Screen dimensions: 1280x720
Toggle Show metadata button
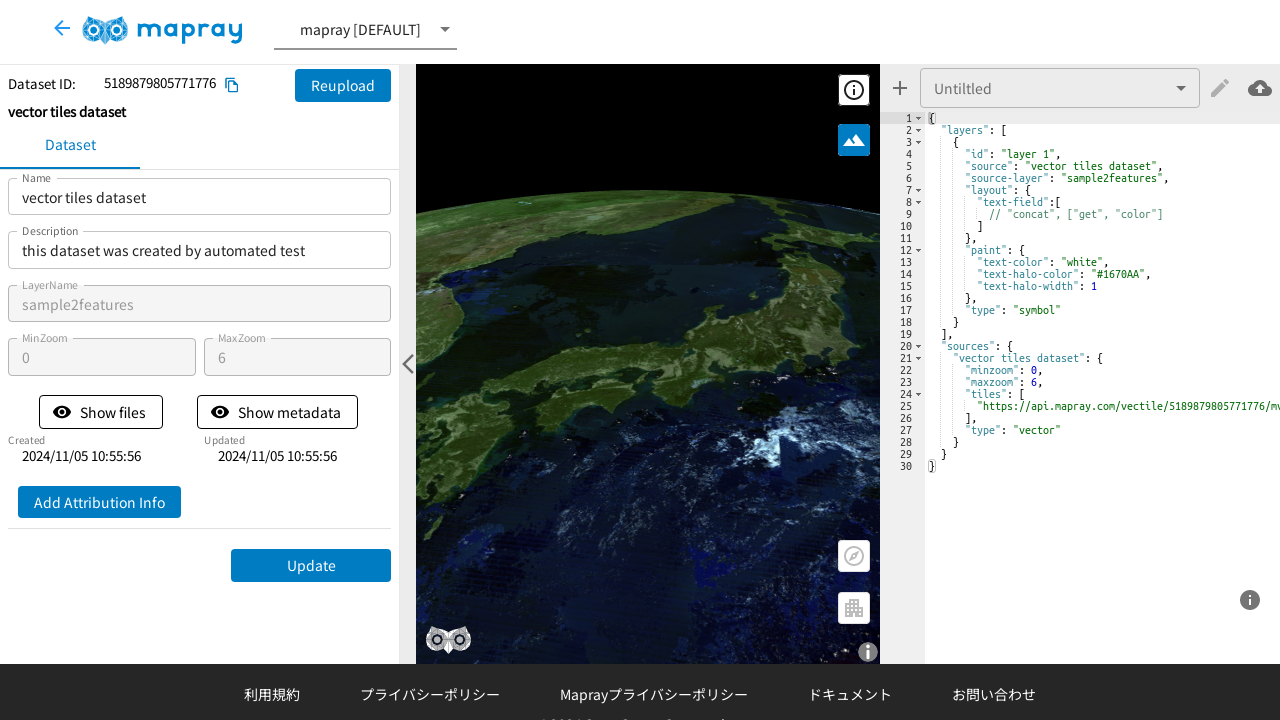coord(277,412)
